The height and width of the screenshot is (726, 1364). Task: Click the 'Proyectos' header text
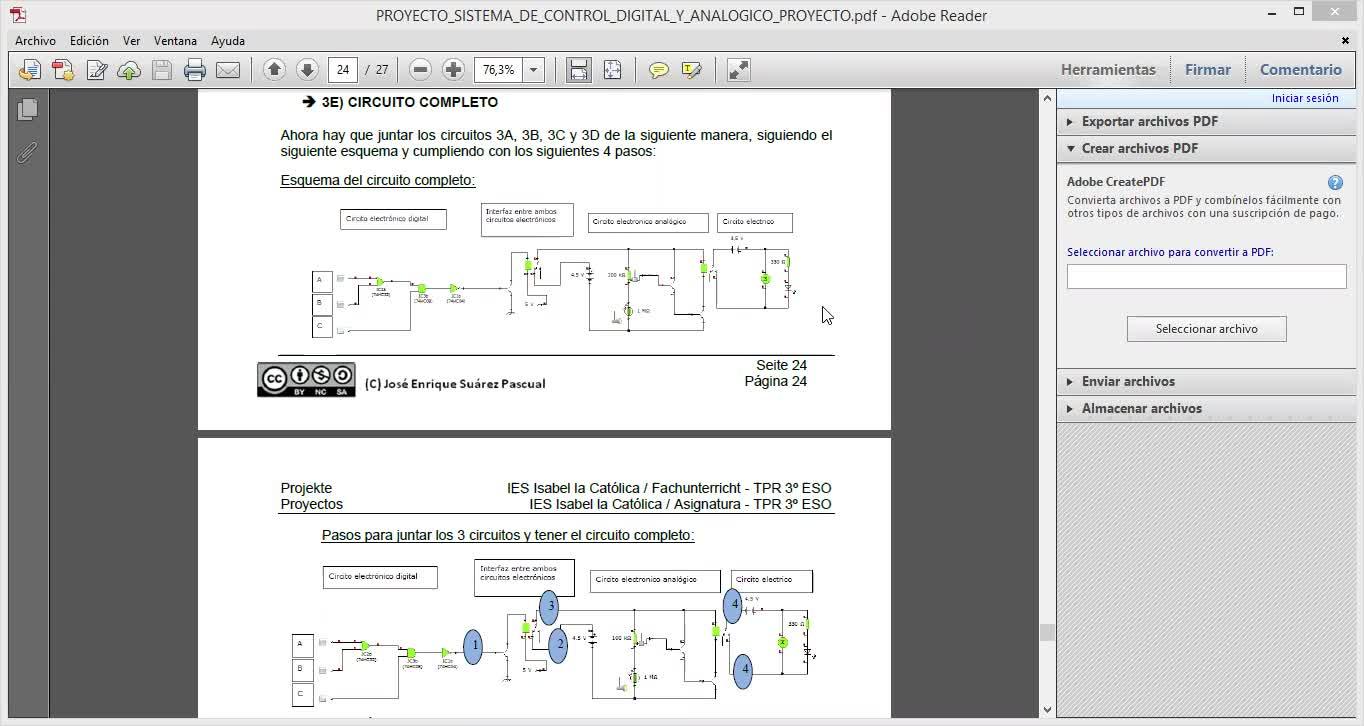312,504
